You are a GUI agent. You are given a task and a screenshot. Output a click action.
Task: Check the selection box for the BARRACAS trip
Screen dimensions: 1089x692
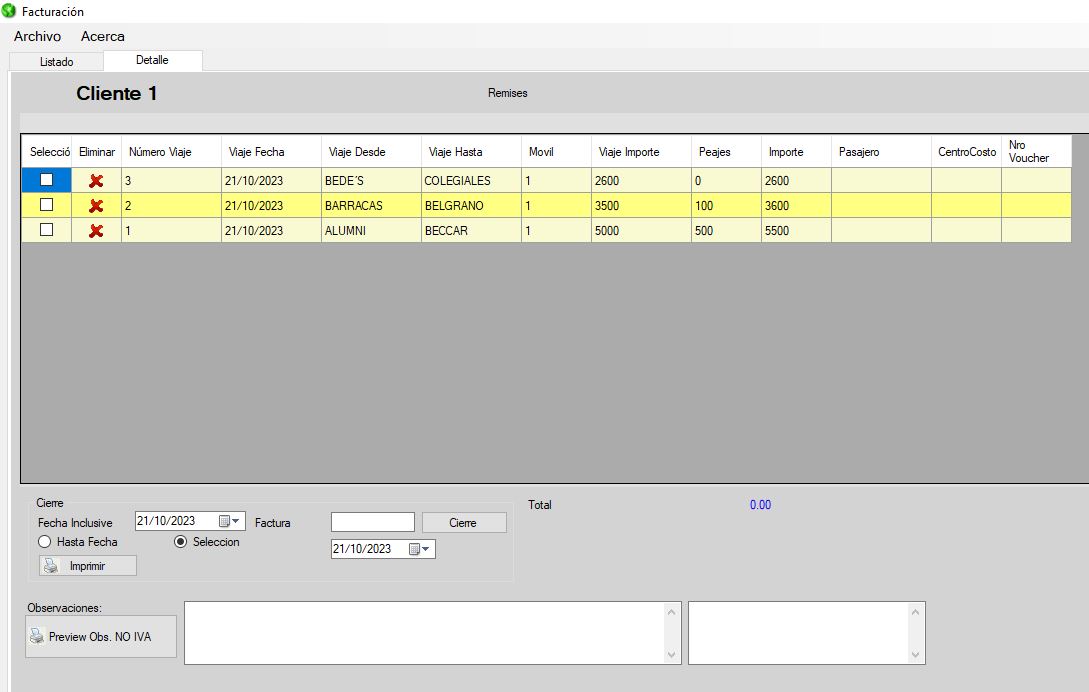pos(47,205)
